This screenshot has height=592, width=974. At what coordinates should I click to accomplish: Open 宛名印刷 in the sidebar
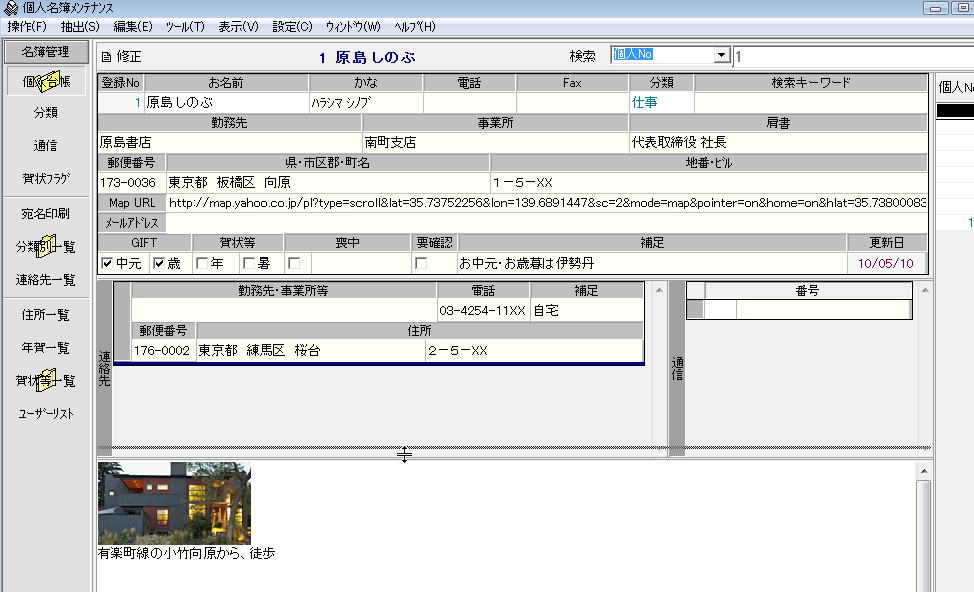coord(46,214)
